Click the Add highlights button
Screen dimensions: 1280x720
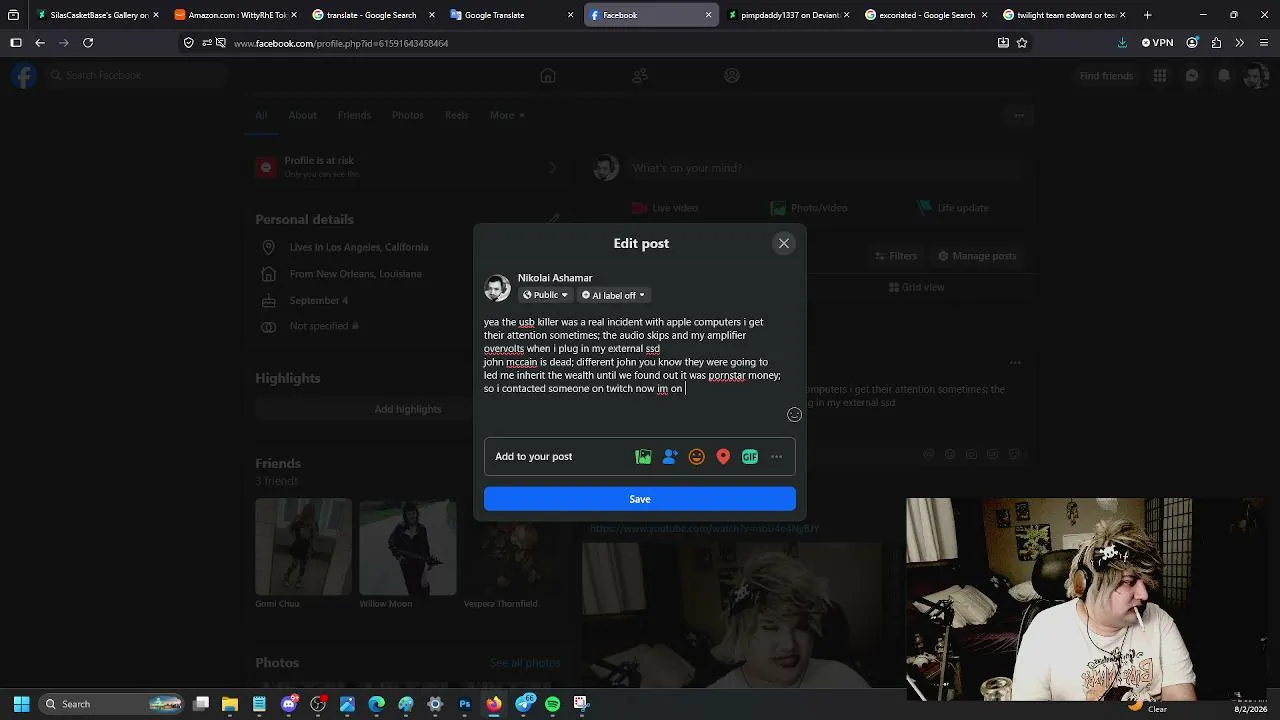408,409
